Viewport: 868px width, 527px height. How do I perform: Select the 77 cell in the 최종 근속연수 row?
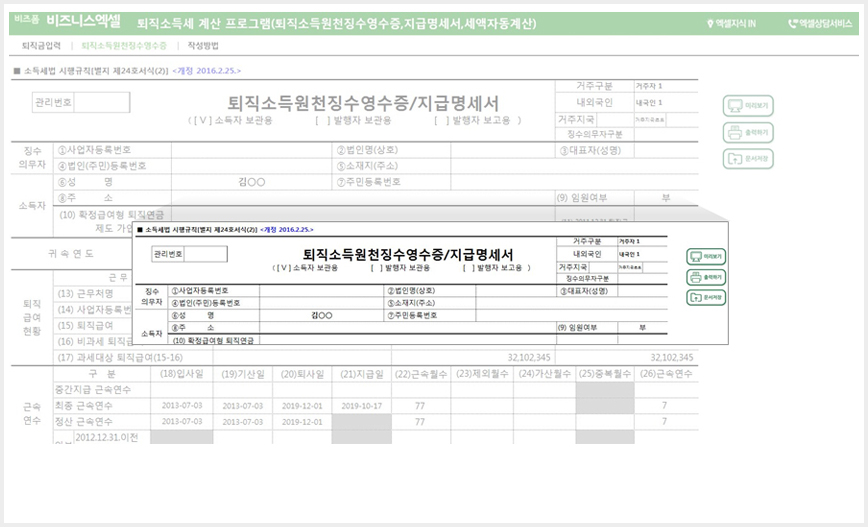(420, 406)
